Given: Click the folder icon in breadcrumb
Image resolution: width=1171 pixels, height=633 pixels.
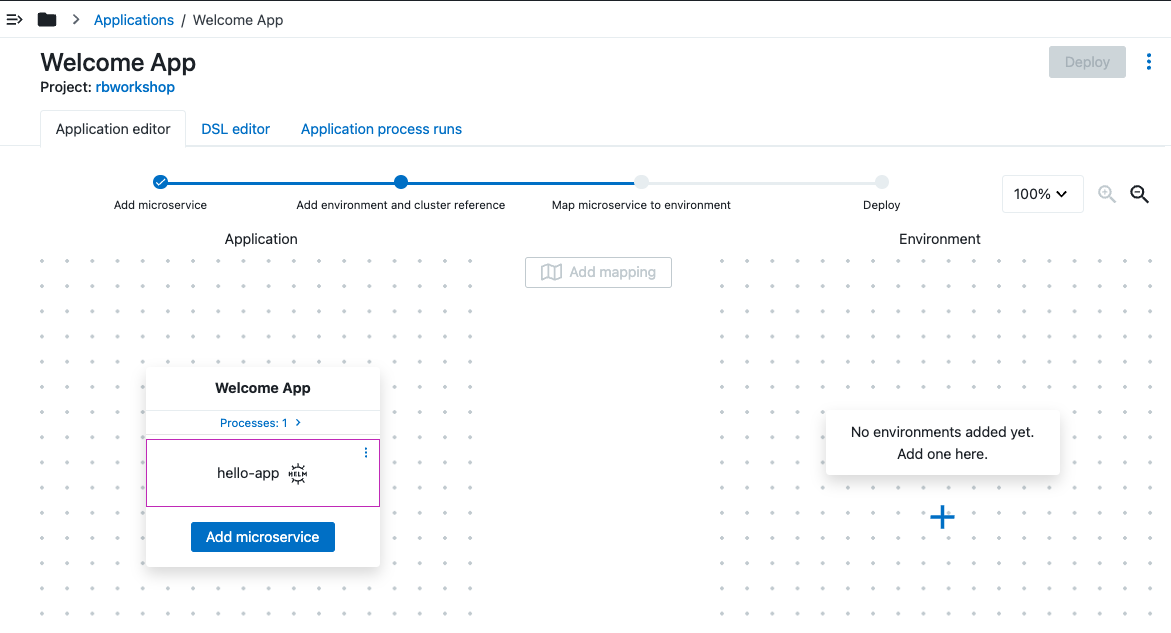Looking at the screenshot, I should pos(47,19).
